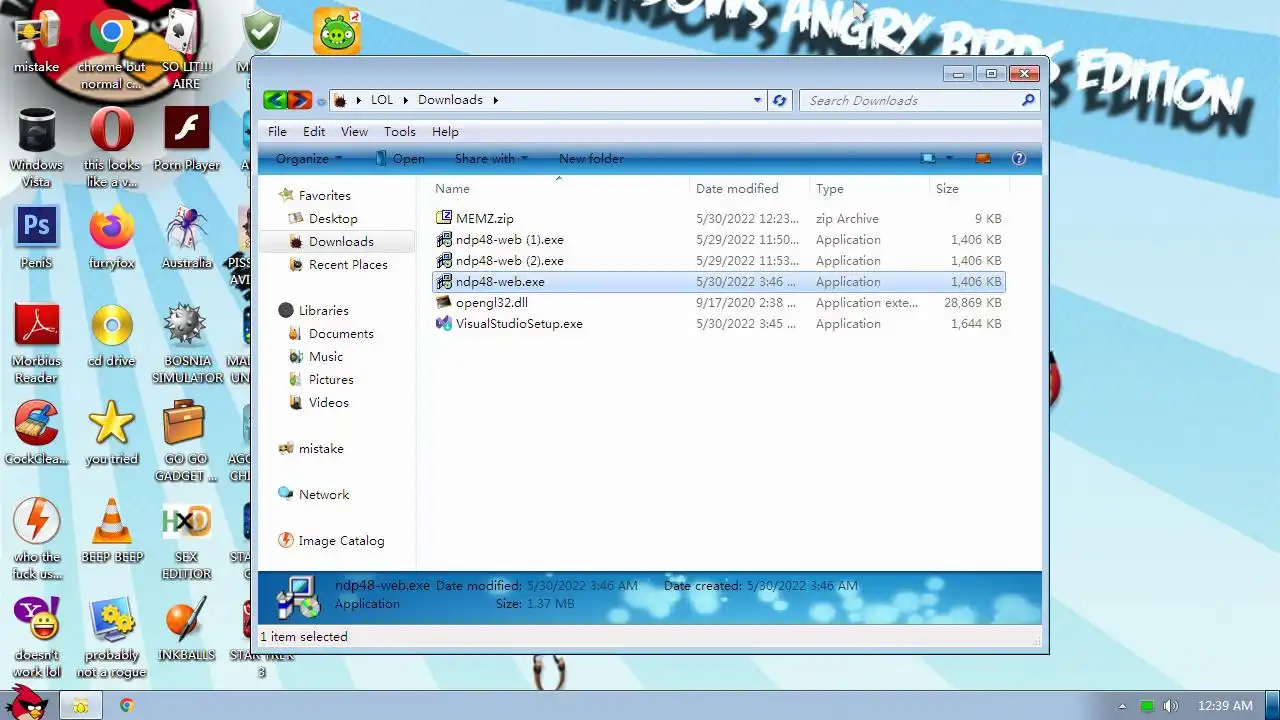
Task: Open the Help menu
Action: 445,131
